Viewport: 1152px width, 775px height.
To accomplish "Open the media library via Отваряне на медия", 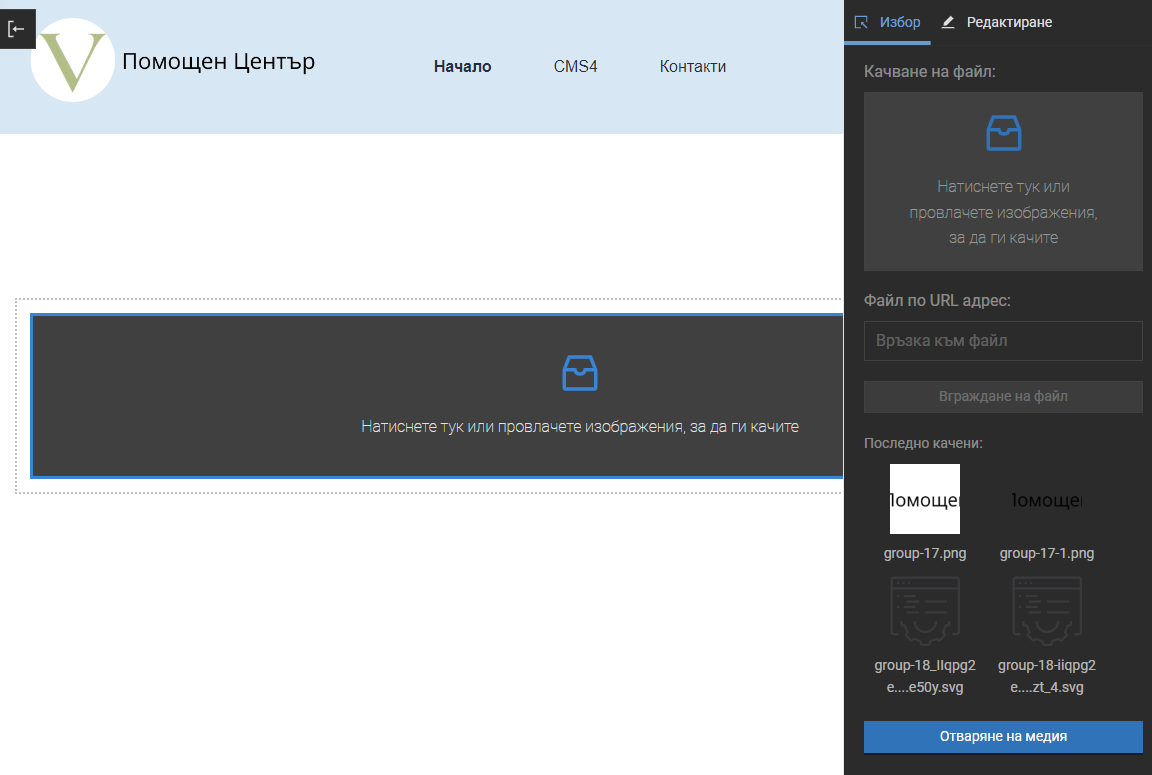I will tap(1003, 736).
